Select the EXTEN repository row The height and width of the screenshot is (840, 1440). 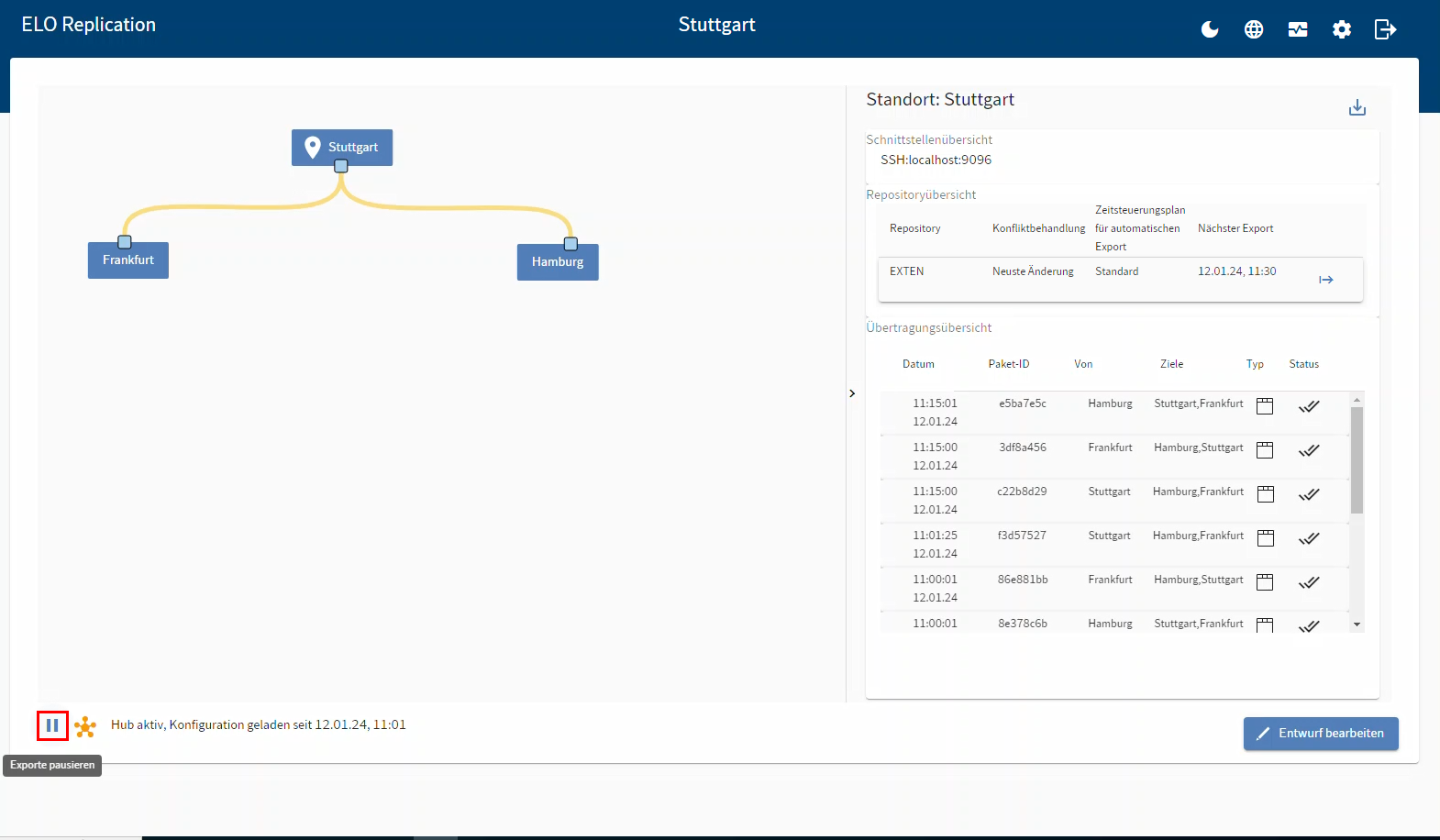1120,280
